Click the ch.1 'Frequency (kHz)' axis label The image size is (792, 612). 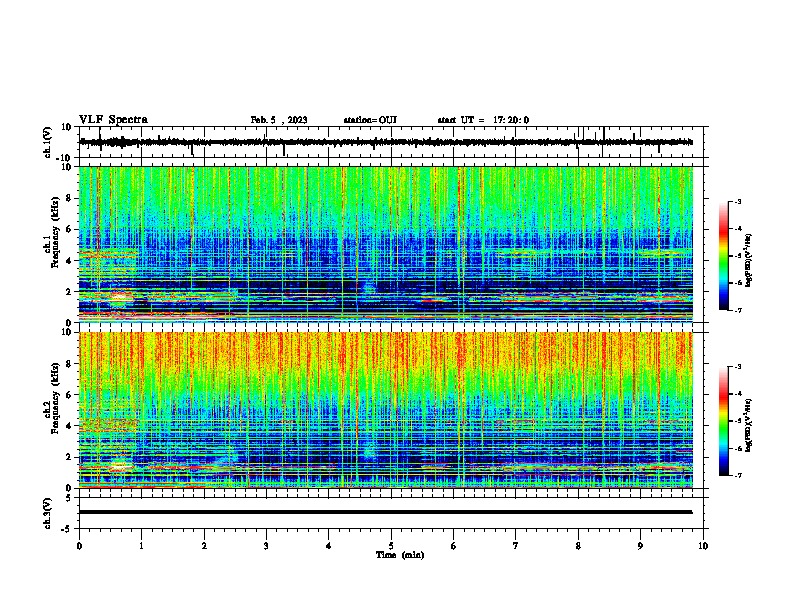point(56,233)
